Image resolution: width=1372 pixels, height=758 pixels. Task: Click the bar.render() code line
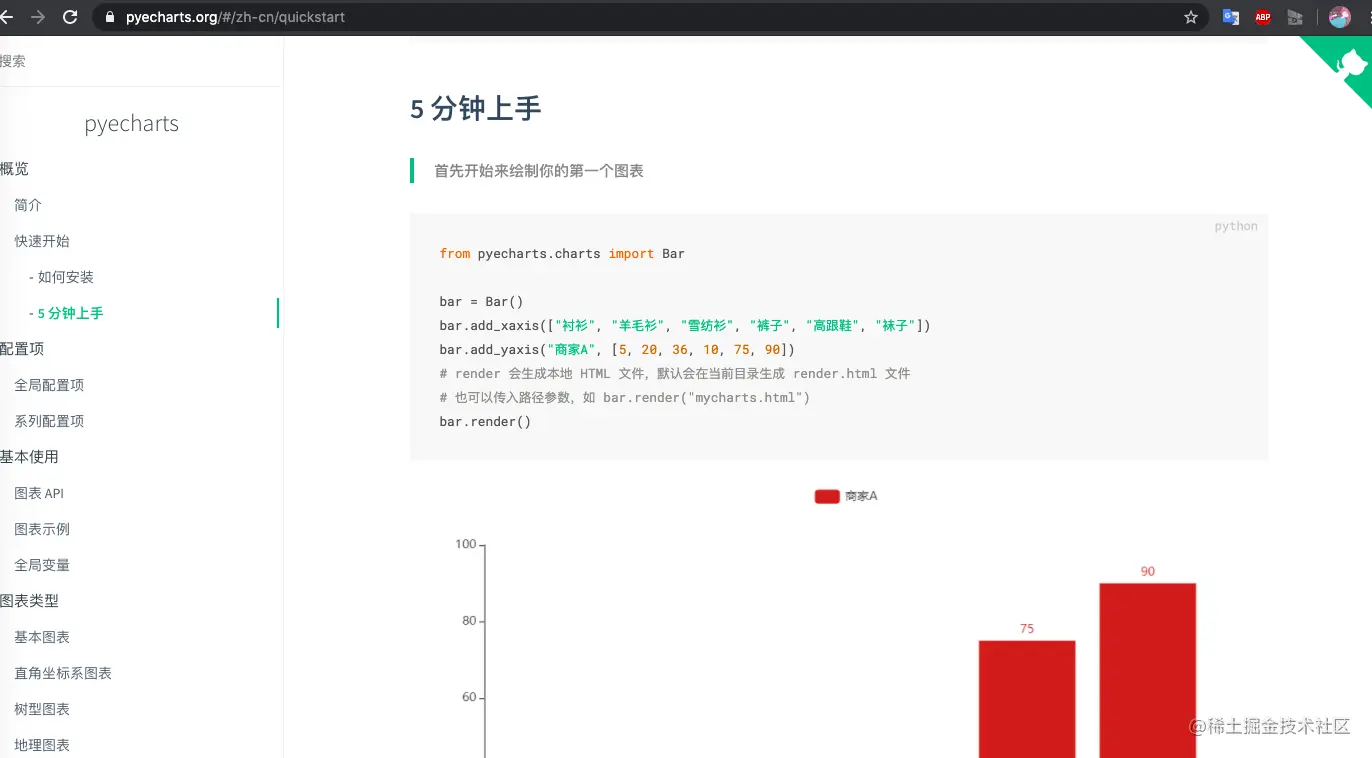(485, 422)
